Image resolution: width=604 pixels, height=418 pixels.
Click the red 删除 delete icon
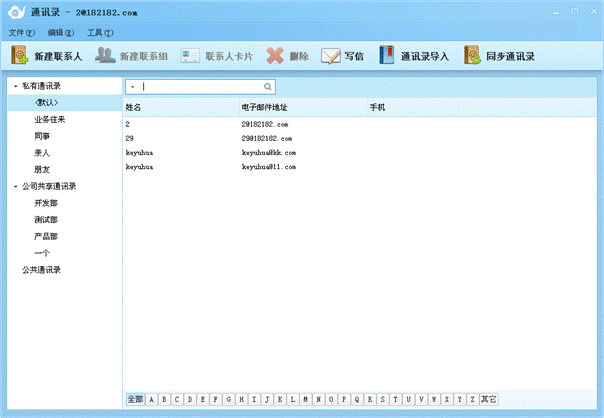275,56
